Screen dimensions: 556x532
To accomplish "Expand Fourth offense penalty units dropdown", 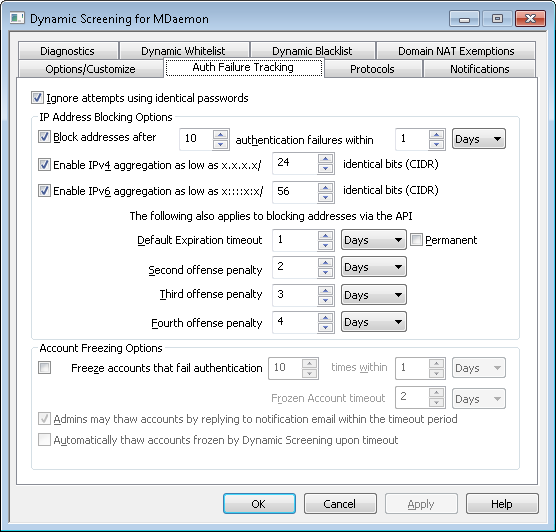I will [373, 322].
